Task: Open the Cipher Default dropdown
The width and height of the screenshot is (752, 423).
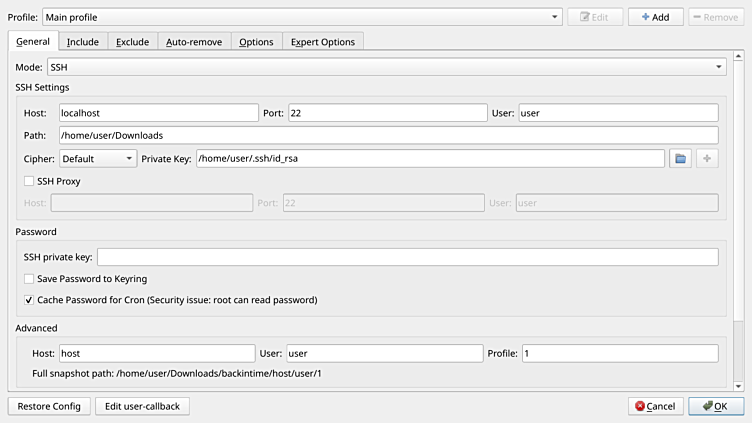Action: (x=97, y=158)
